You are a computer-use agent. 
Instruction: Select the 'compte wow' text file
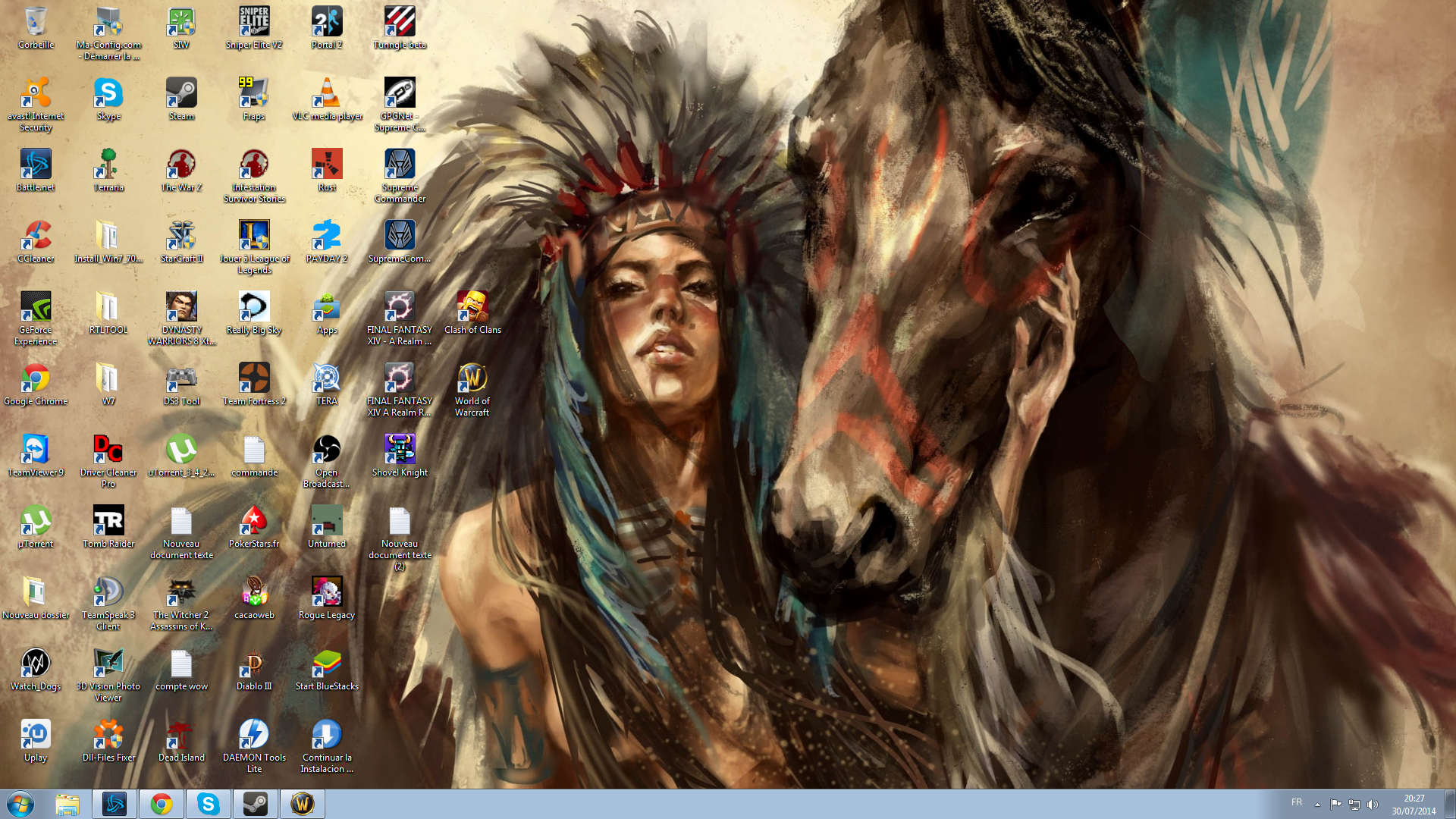click(181, 670)
